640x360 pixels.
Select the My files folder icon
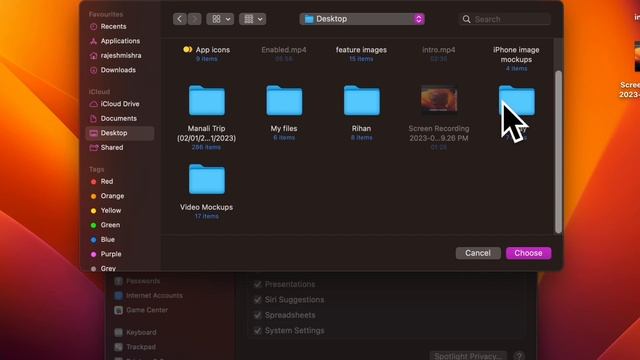coord(284,100)
